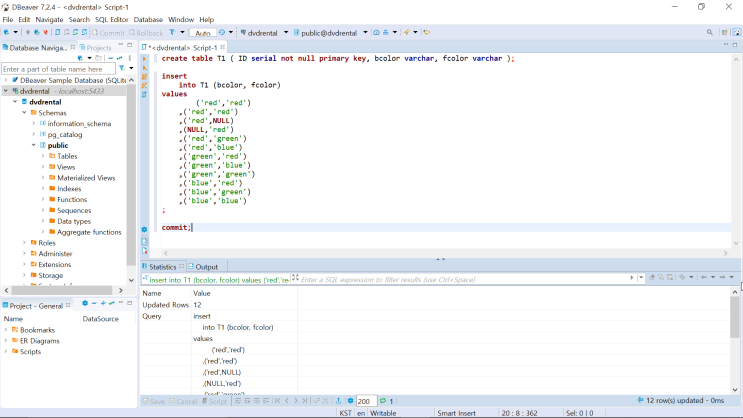Click the Execute script icon in editor gutter

145,77
